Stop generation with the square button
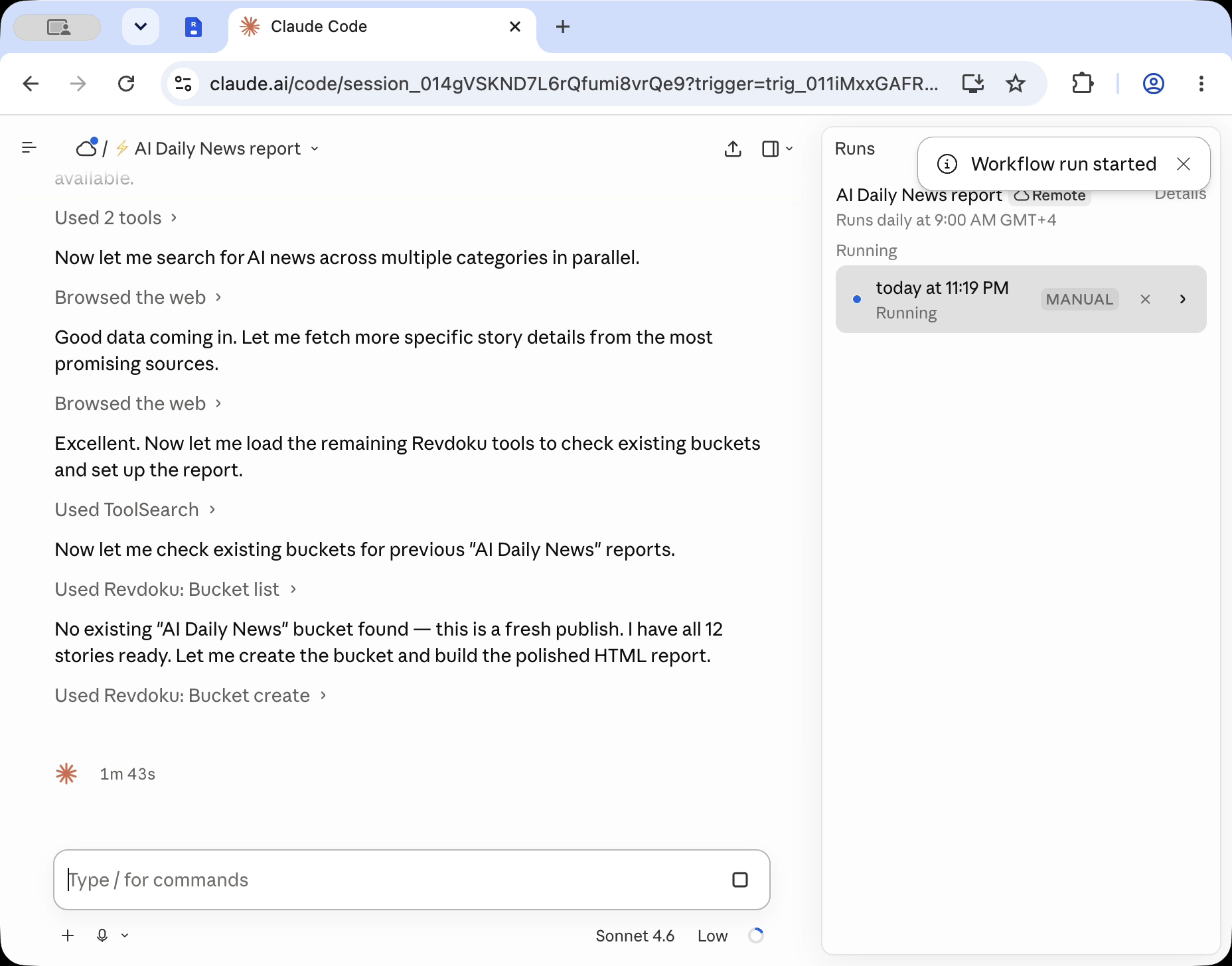 coord(740,880)
